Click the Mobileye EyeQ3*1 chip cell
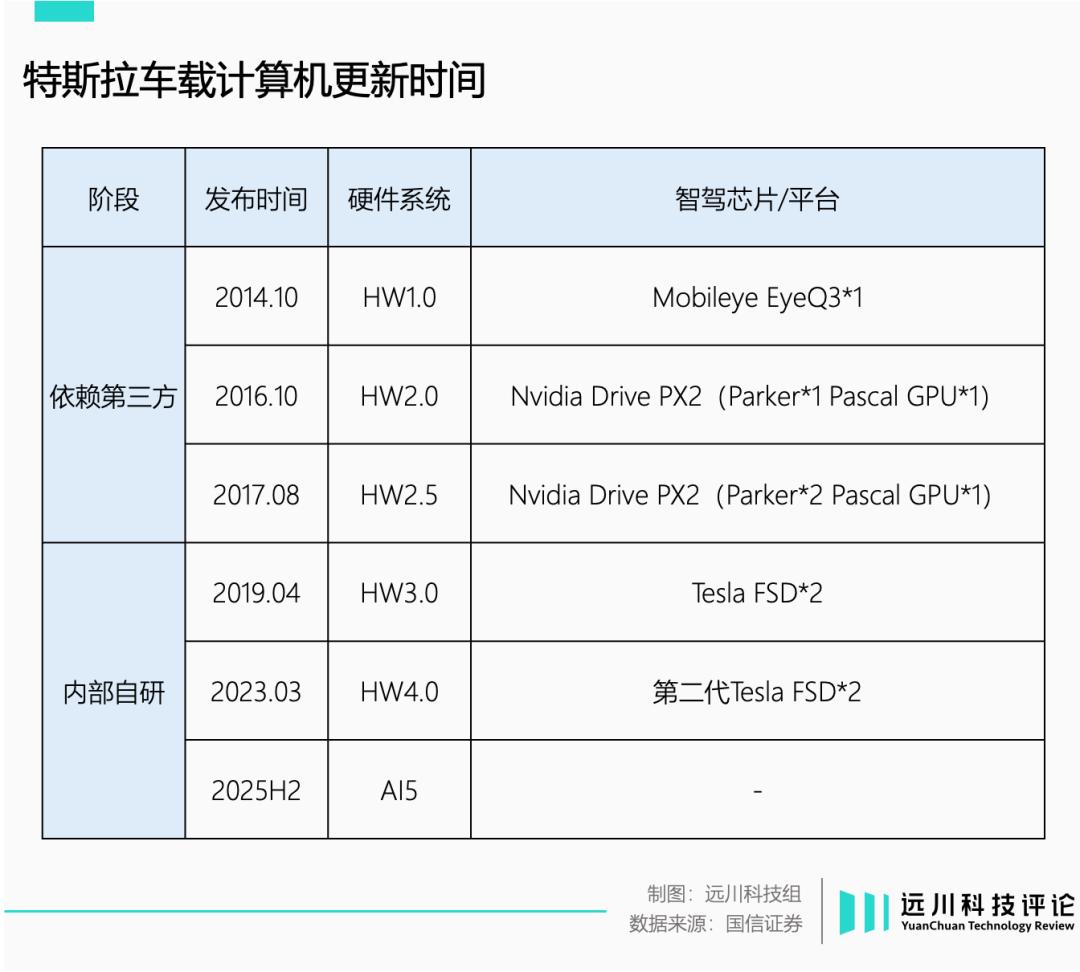Screen dimensions: 1080x972 pos(758,297)
